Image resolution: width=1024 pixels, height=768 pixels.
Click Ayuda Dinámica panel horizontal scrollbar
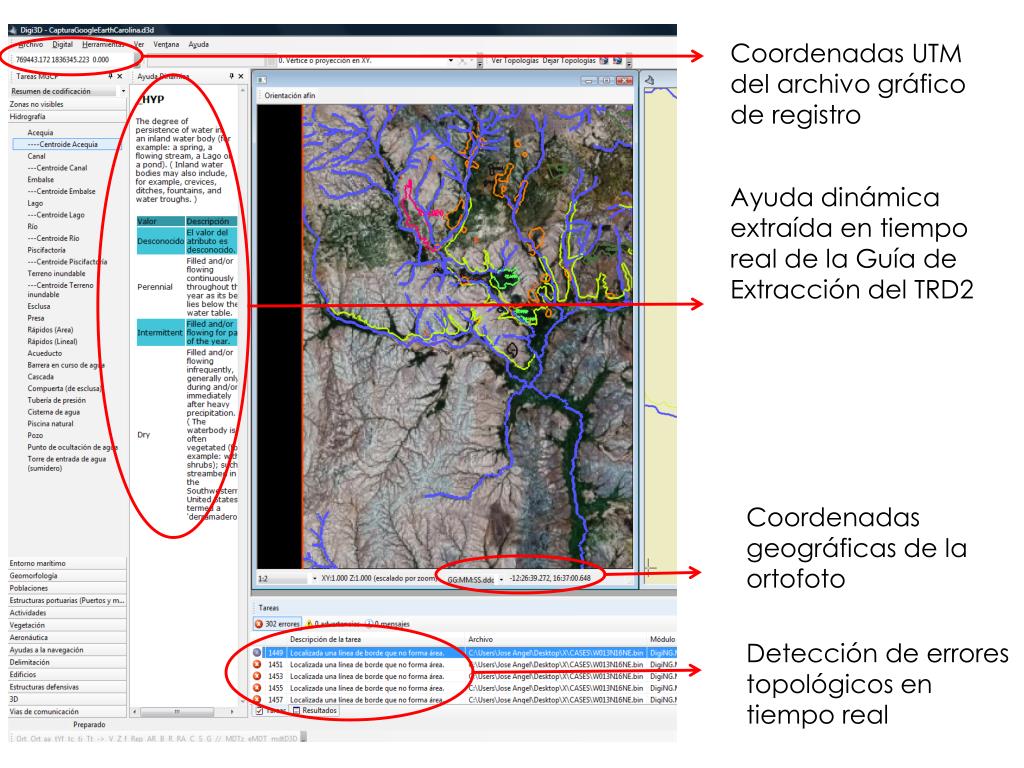click(184, 711)
